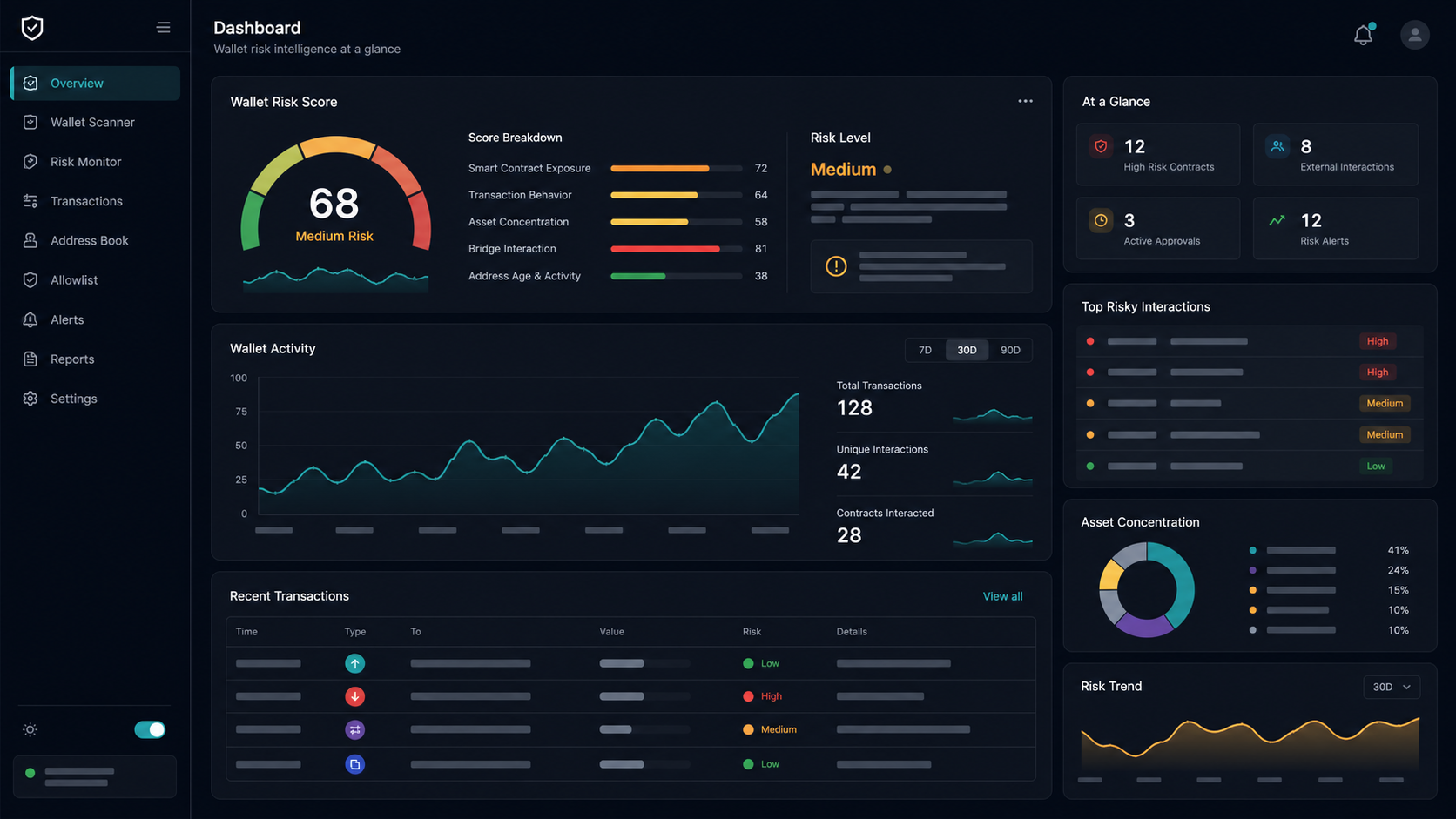Click the Wallet Scanner sidebar icon
This screenshot has height=819, width=1456.
[30, 123]
